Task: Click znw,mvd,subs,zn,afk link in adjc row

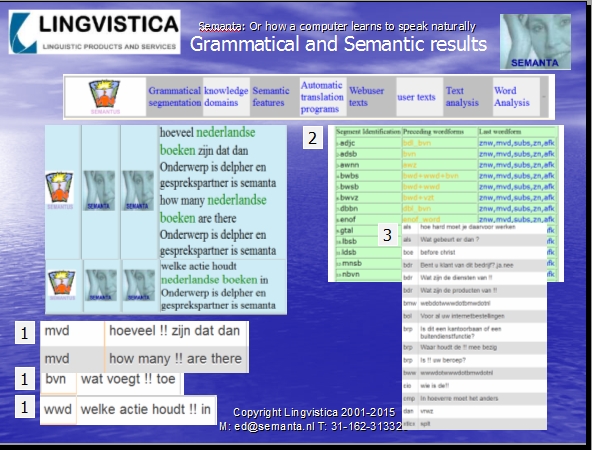Action: click(516, 143)
